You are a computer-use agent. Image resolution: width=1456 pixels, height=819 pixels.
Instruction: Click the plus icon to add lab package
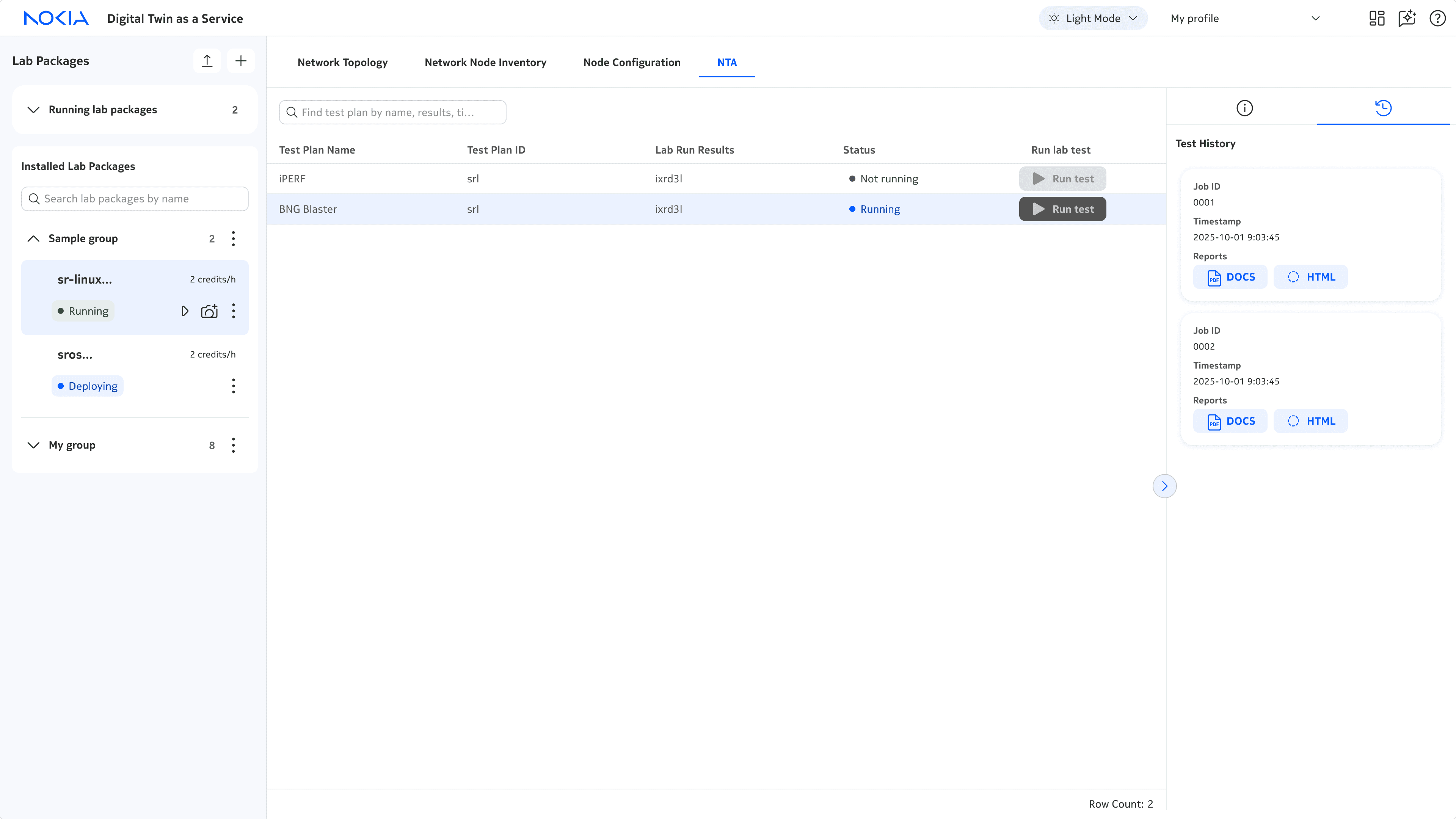[241, 61]
